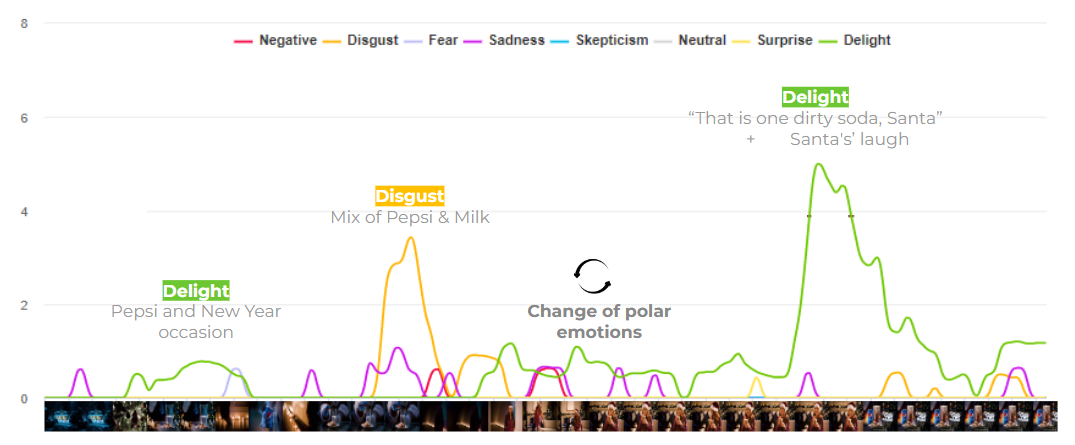Click the "That is one dirty soda, Santa" quote
This screenshot has width=1075, height=445.
(815, 118)
